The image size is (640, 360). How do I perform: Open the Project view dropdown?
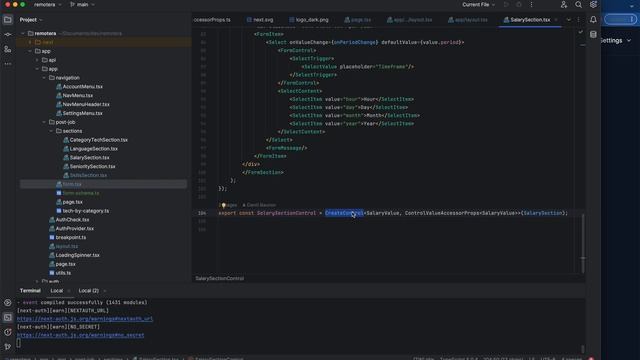tap(31, 20)
